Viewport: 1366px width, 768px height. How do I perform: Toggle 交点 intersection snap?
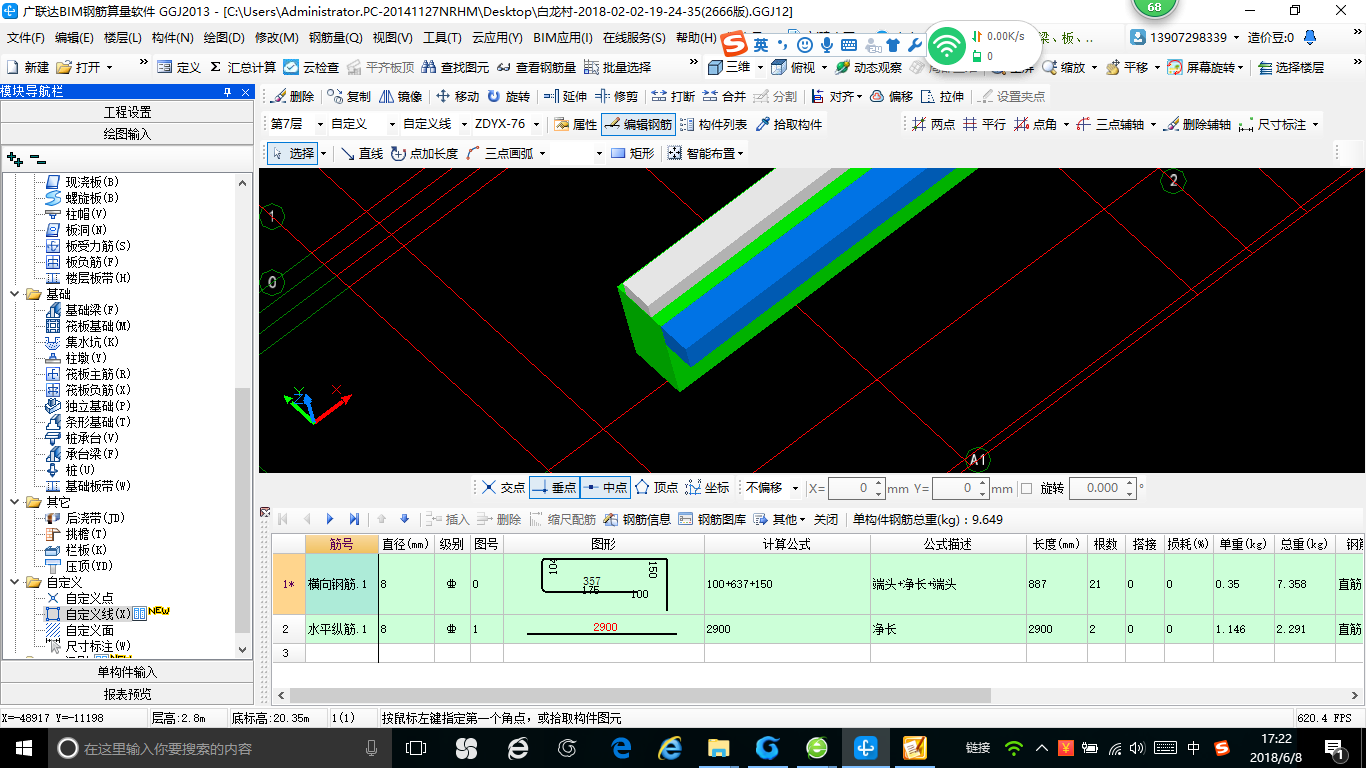(503, 488)
